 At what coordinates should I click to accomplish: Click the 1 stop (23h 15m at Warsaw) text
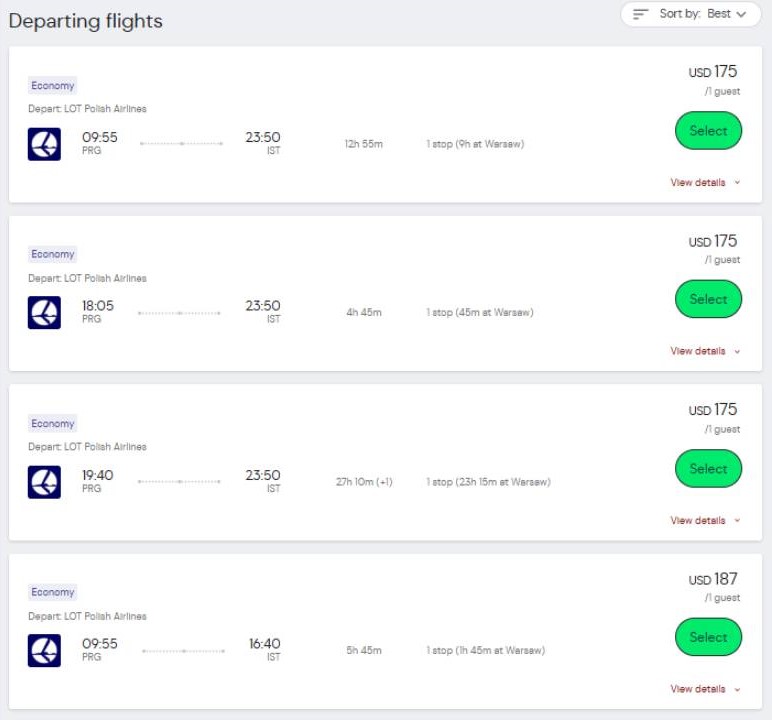pyautogui.click(x=487, y=482)
